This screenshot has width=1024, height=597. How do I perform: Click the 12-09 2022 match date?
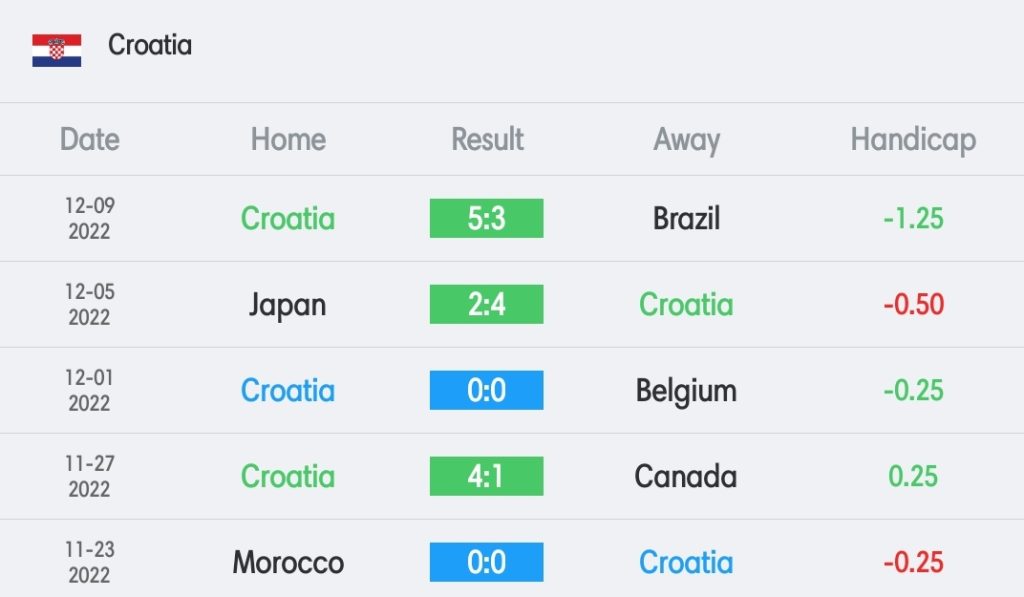point(89,218)
